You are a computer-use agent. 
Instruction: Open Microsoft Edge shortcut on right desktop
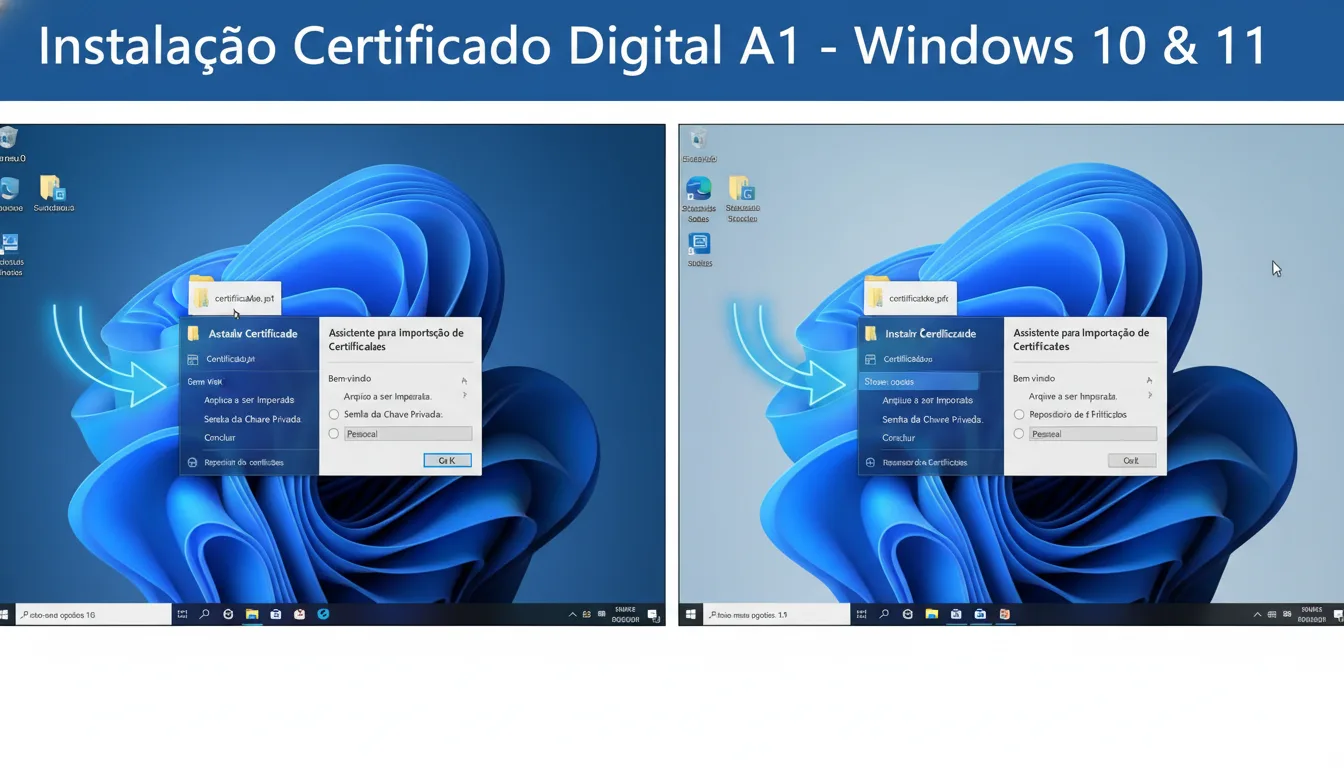(699, 188)
